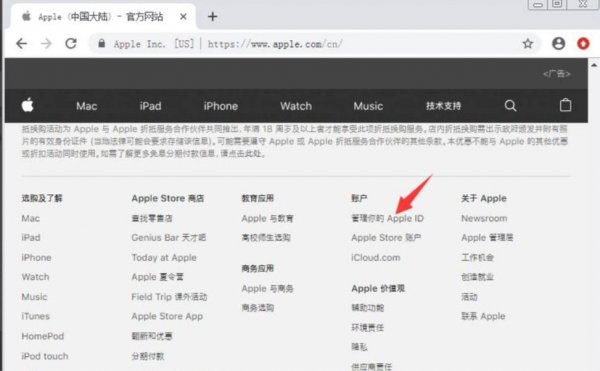Open the Genius Bar 天才吧 link
This screenshot has height=371, width=600.
point(169,238)
